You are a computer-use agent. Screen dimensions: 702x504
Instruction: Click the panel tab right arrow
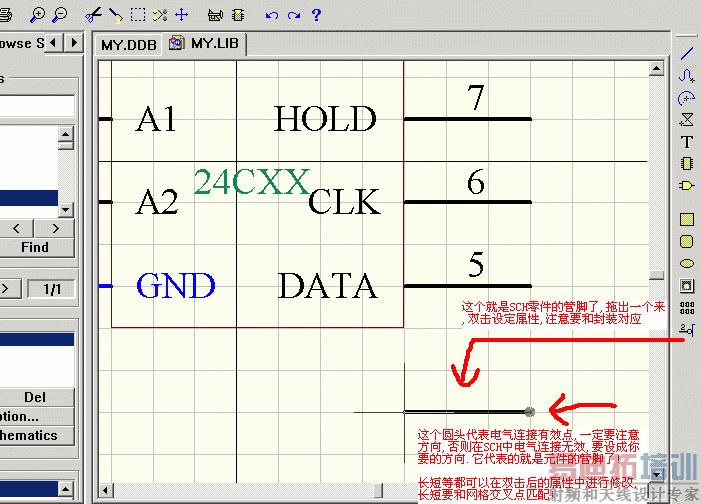tap(74, 43)
